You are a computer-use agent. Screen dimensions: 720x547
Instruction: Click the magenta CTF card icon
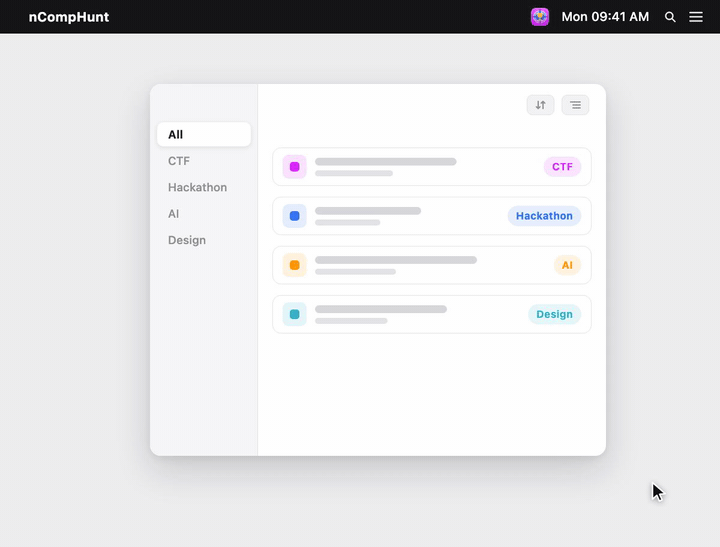coord(294,167)
